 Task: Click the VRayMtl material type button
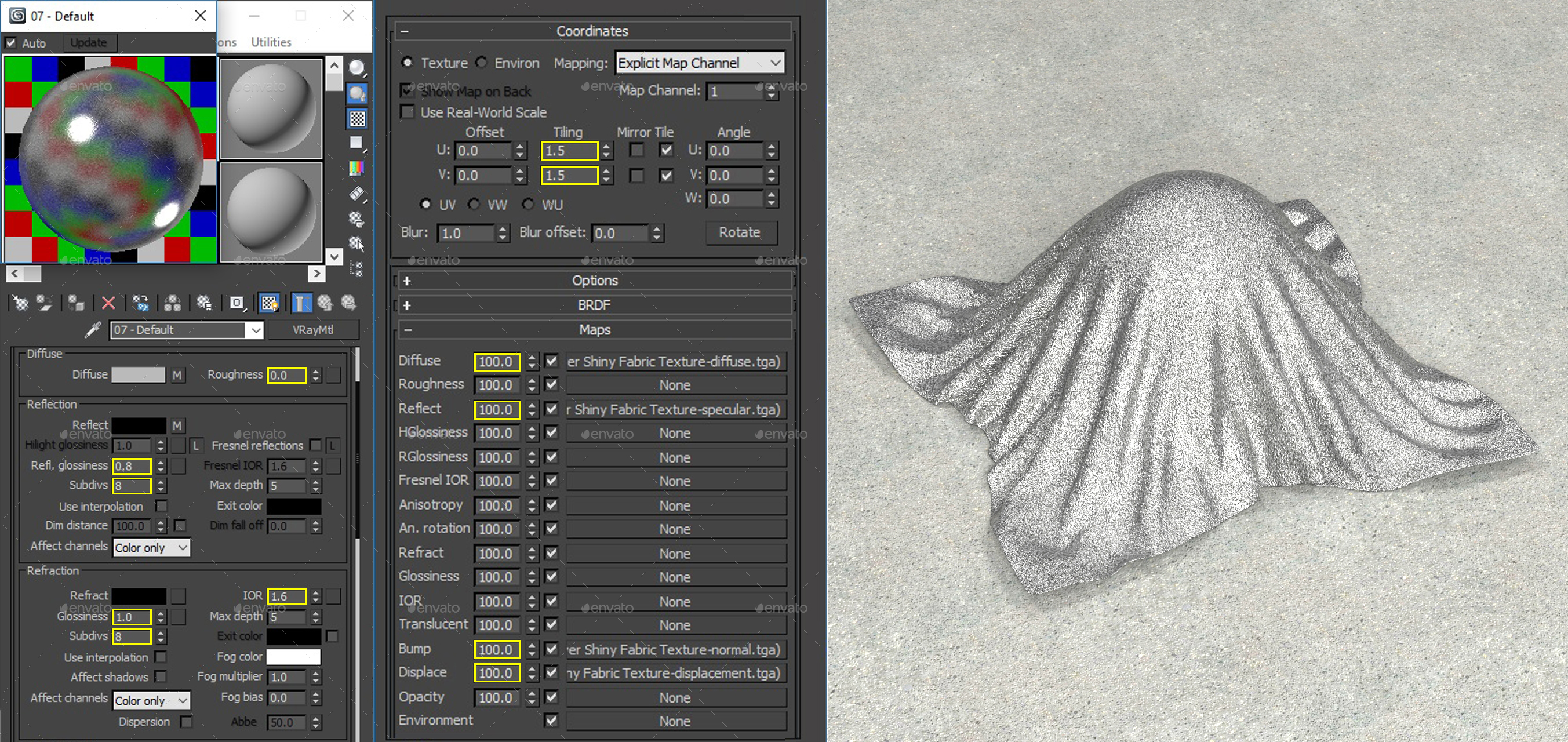pyautogui.click(x=313, y=330)
